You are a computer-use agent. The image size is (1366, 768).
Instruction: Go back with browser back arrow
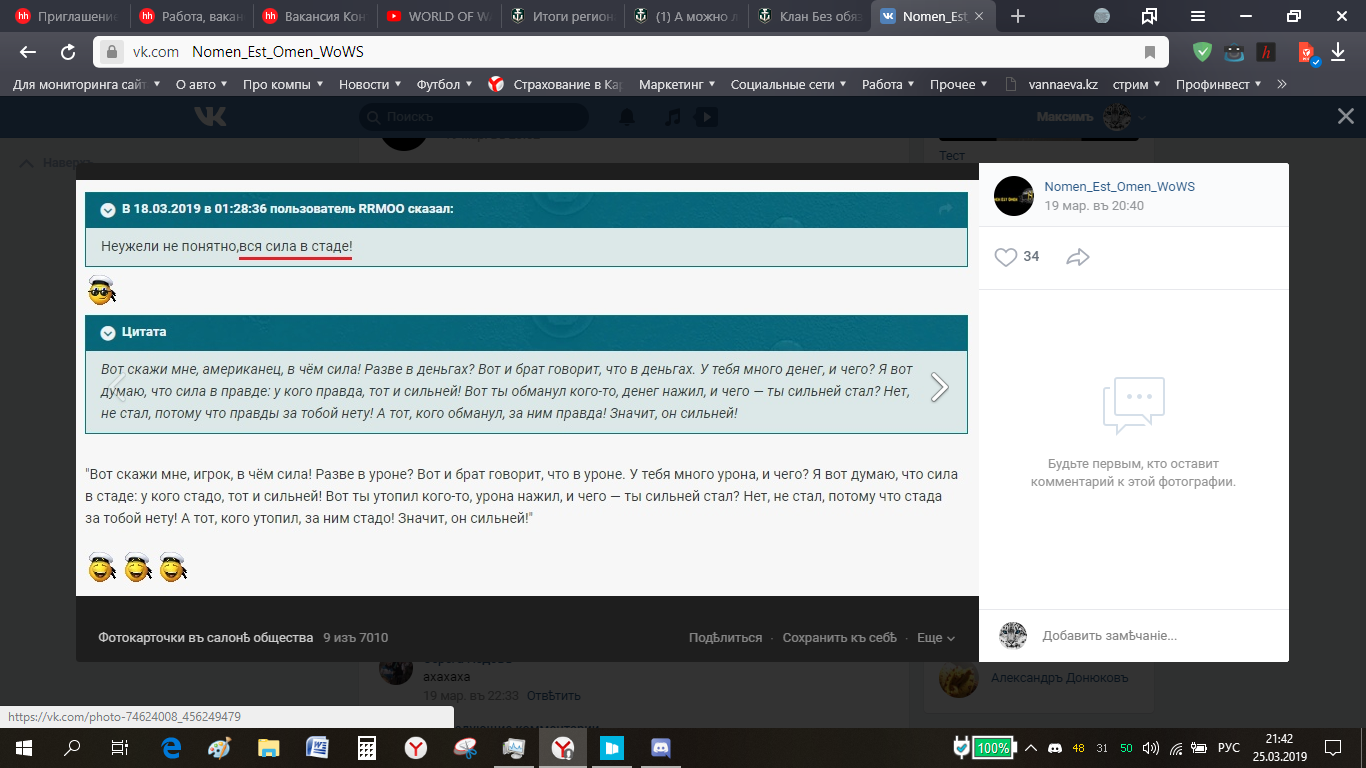pos(28,52)
